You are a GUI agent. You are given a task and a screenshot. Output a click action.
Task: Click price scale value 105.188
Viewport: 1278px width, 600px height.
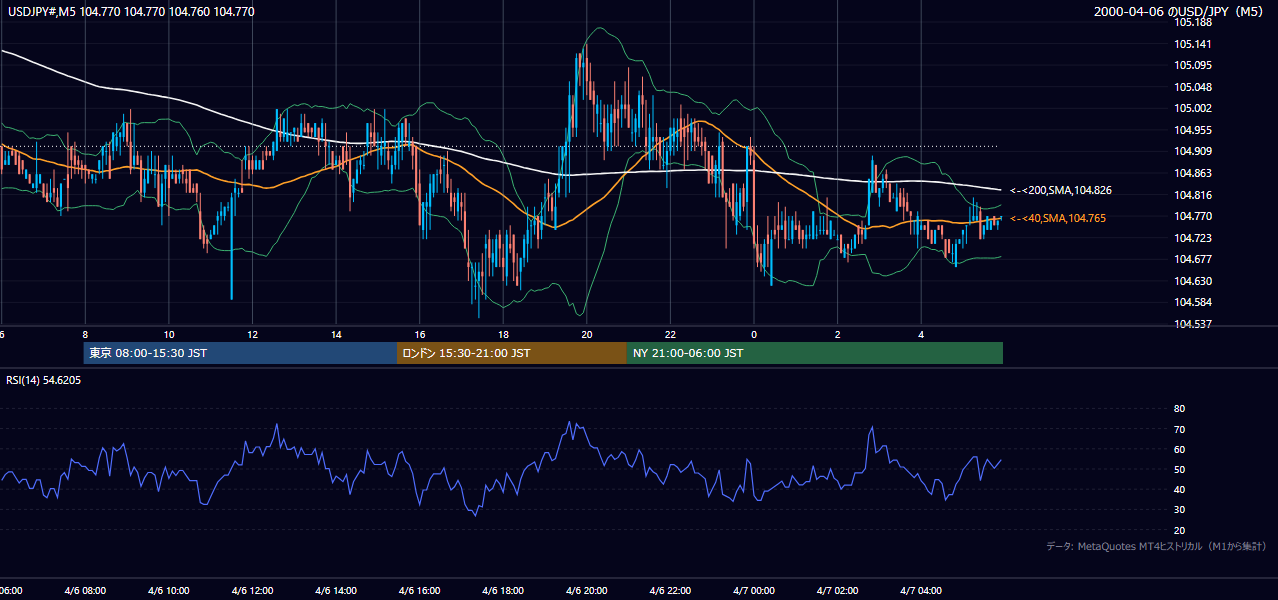tap(1192, 22)
